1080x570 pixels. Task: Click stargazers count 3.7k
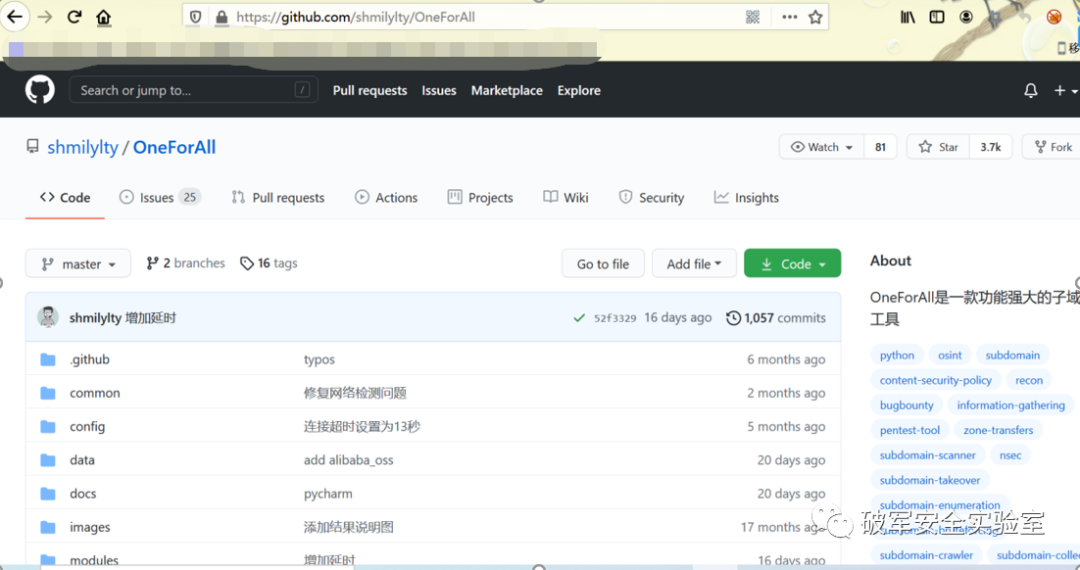(990, 147)
